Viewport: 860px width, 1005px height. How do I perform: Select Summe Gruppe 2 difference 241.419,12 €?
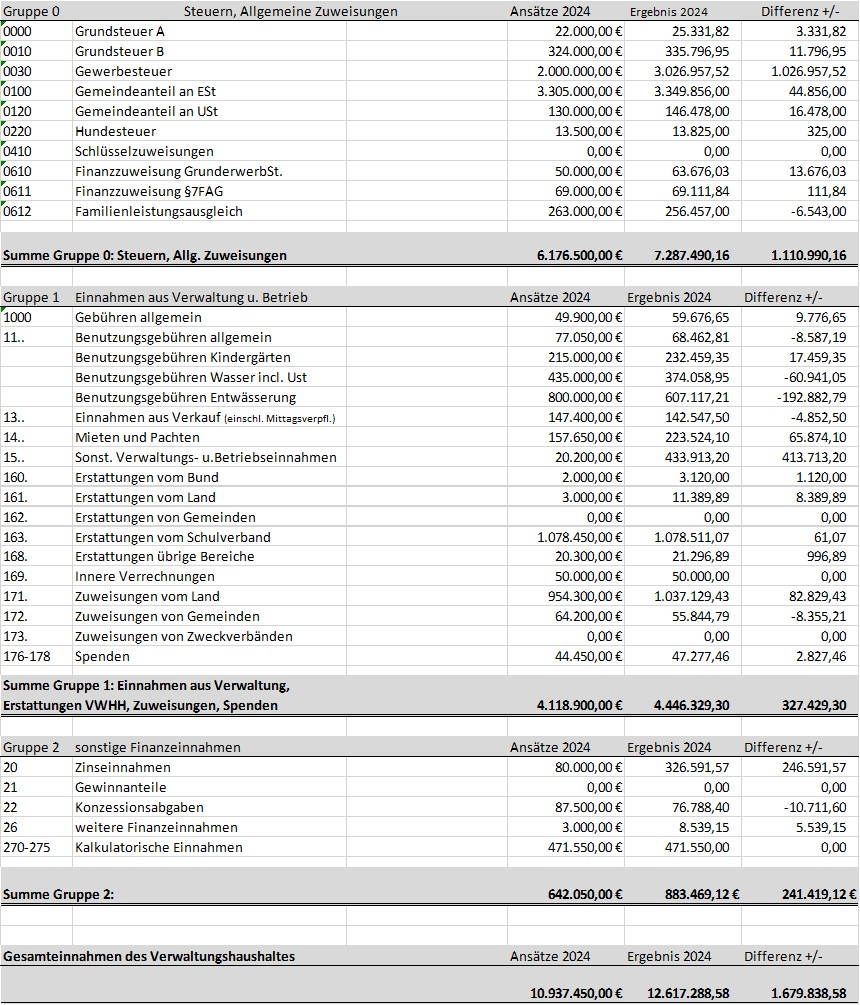[819, 894]
